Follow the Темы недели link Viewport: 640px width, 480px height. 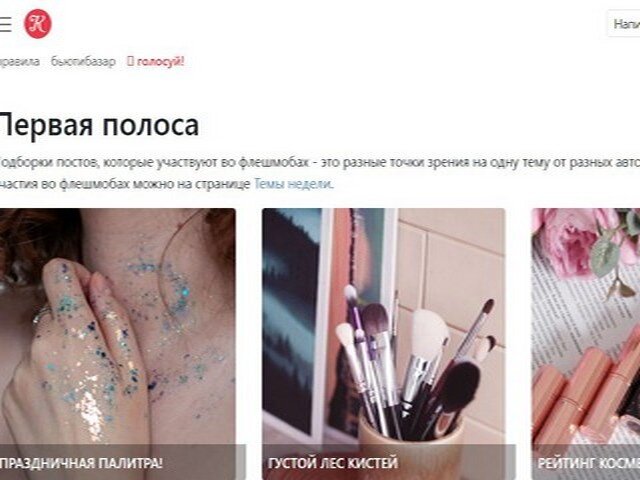[x=293, y=184]
